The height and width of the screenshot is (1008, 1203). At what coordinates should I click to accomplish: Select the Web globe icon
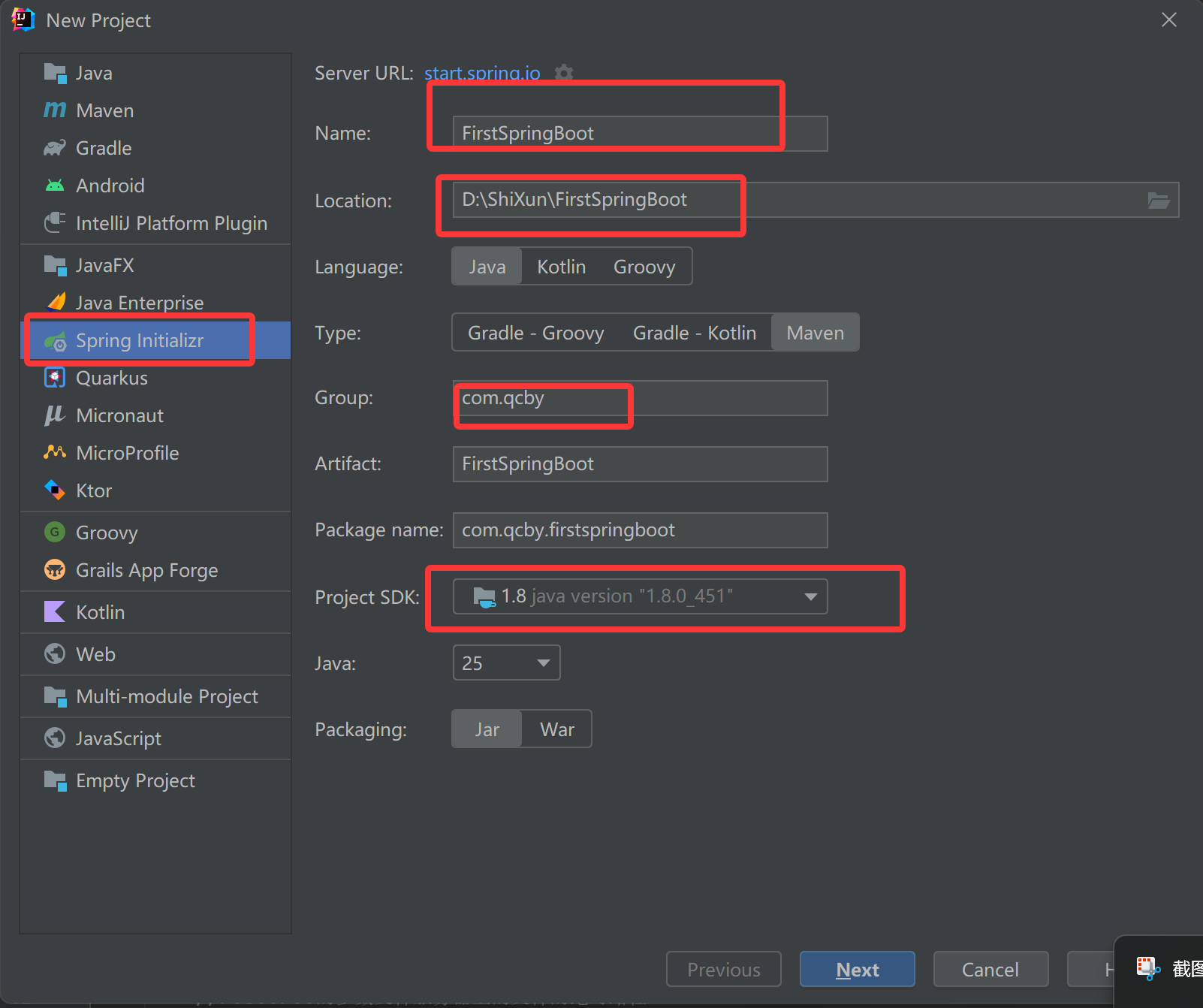pos(55,654)
